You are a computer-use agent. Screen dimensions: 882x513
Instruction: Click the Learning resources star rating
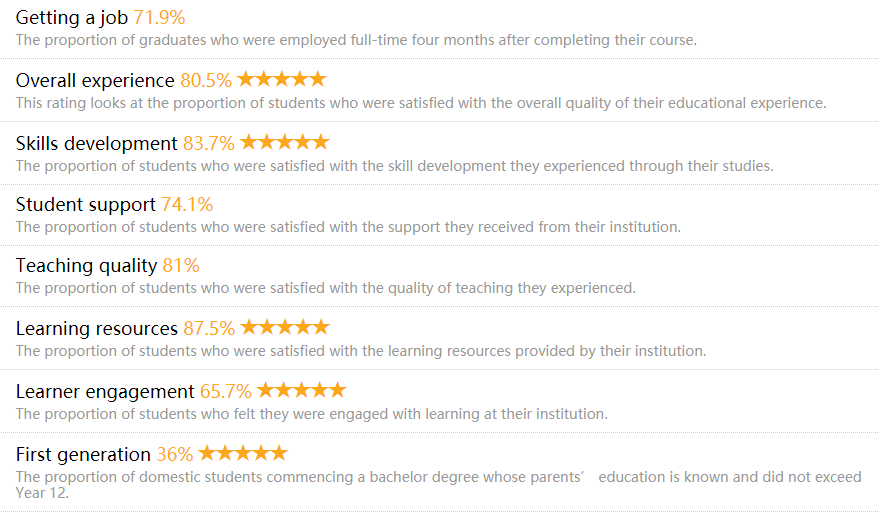[284, 327]
